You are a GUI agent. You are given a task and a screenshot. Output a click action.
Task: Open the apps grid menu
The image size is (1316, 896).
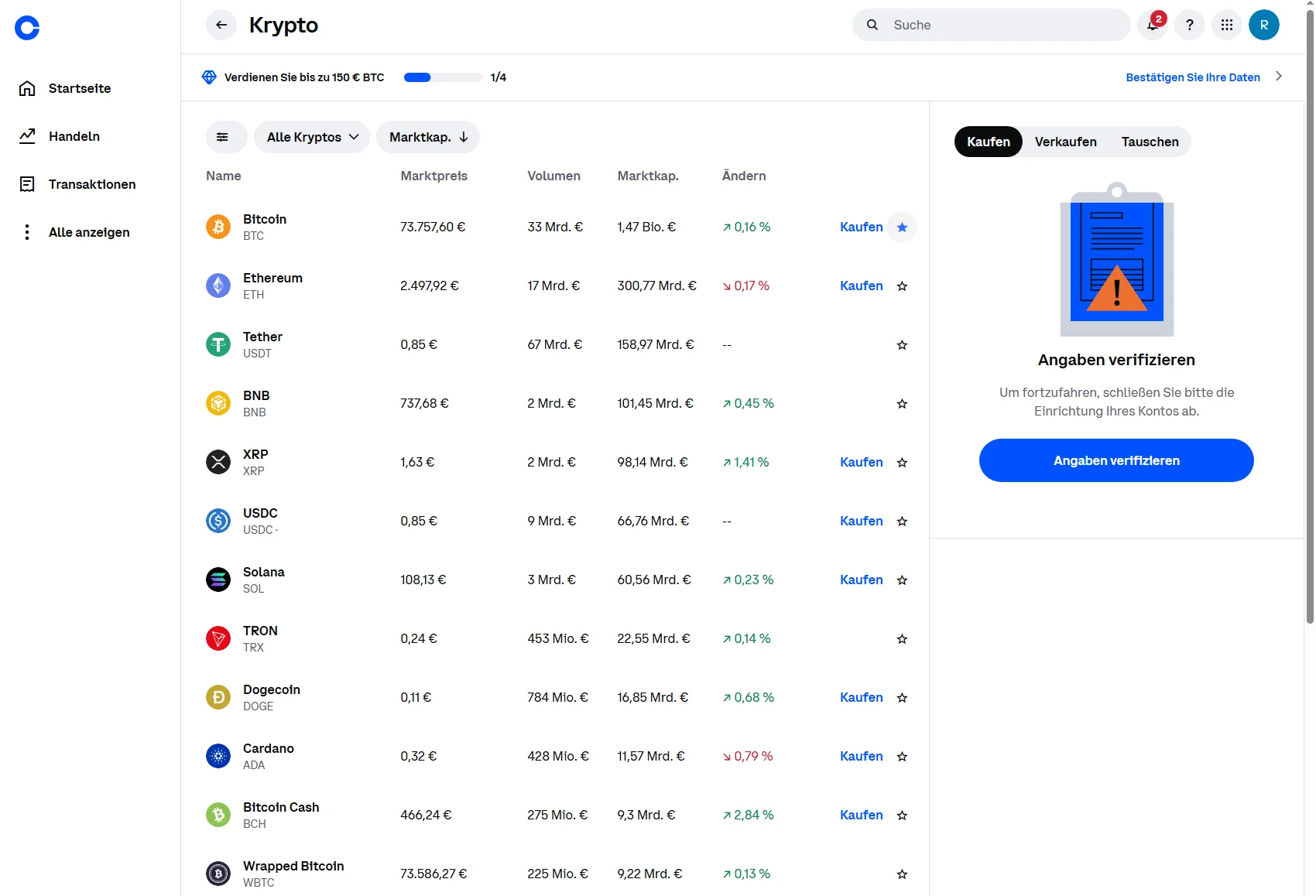[x=1227, y=25]
